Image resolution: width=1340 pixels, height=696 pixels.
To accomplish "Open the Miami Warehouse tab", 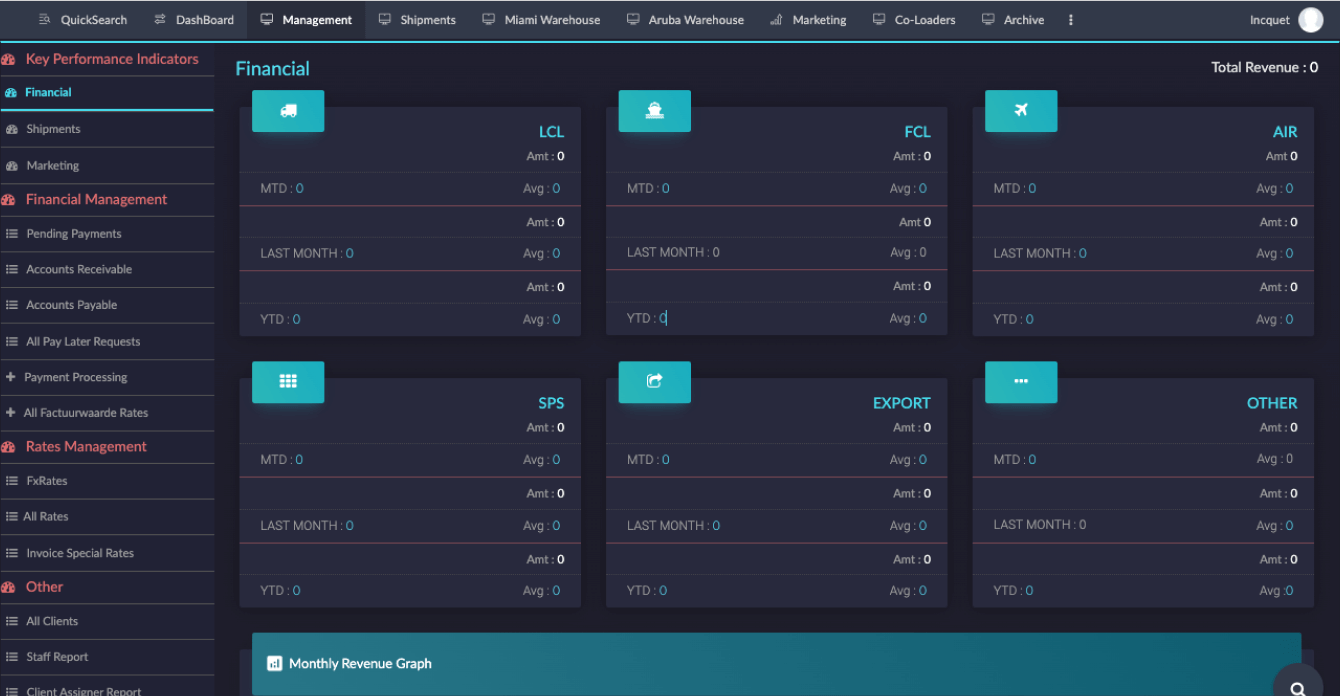I will click(541, 20).
